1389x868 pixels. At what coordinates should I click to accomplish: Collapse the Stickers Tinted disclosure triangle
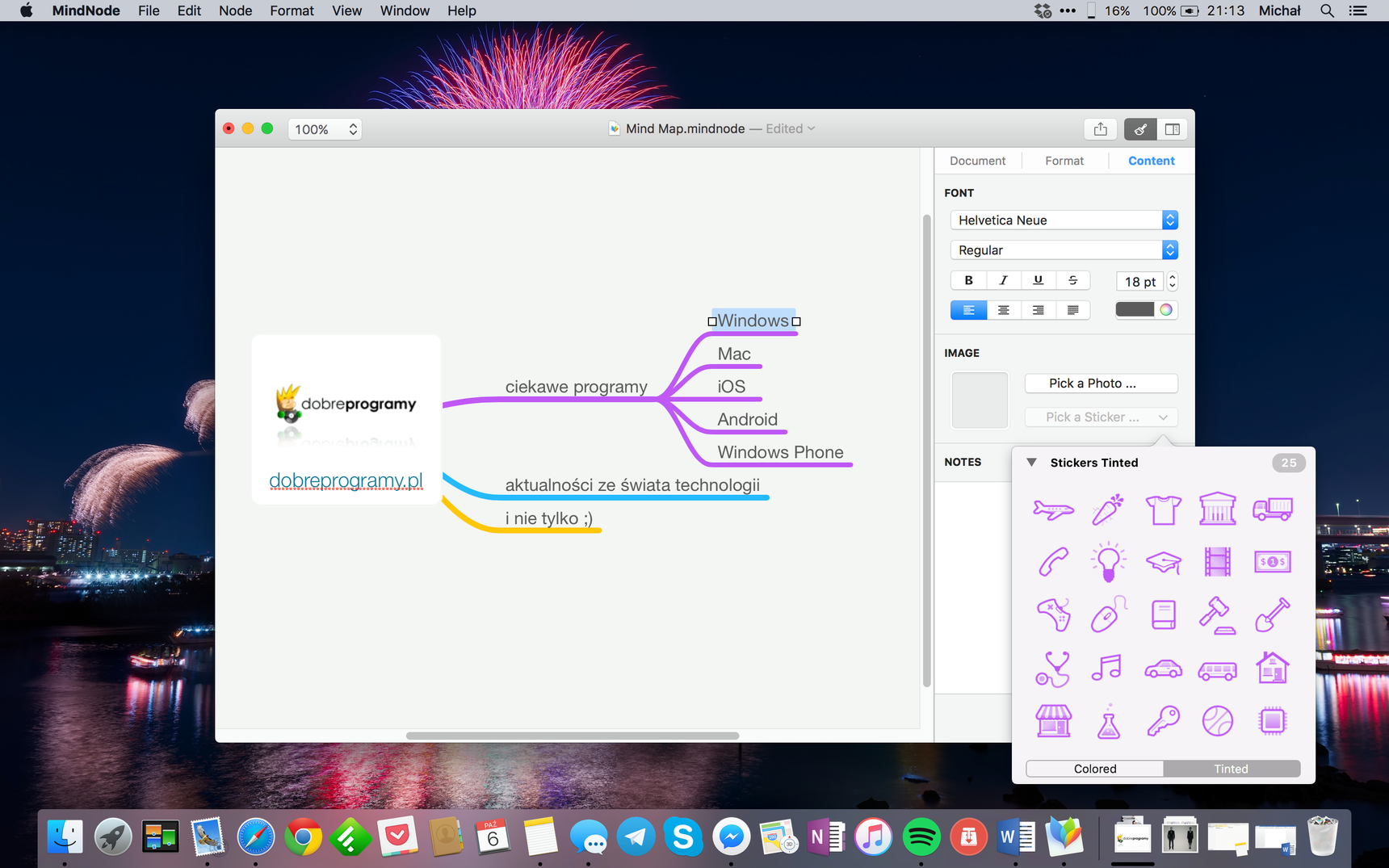(1031, 463)
